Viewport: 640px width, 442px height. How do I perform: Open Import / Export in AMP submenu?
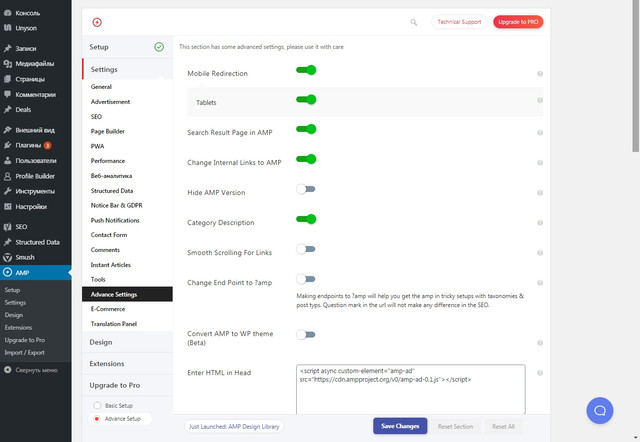24,353
